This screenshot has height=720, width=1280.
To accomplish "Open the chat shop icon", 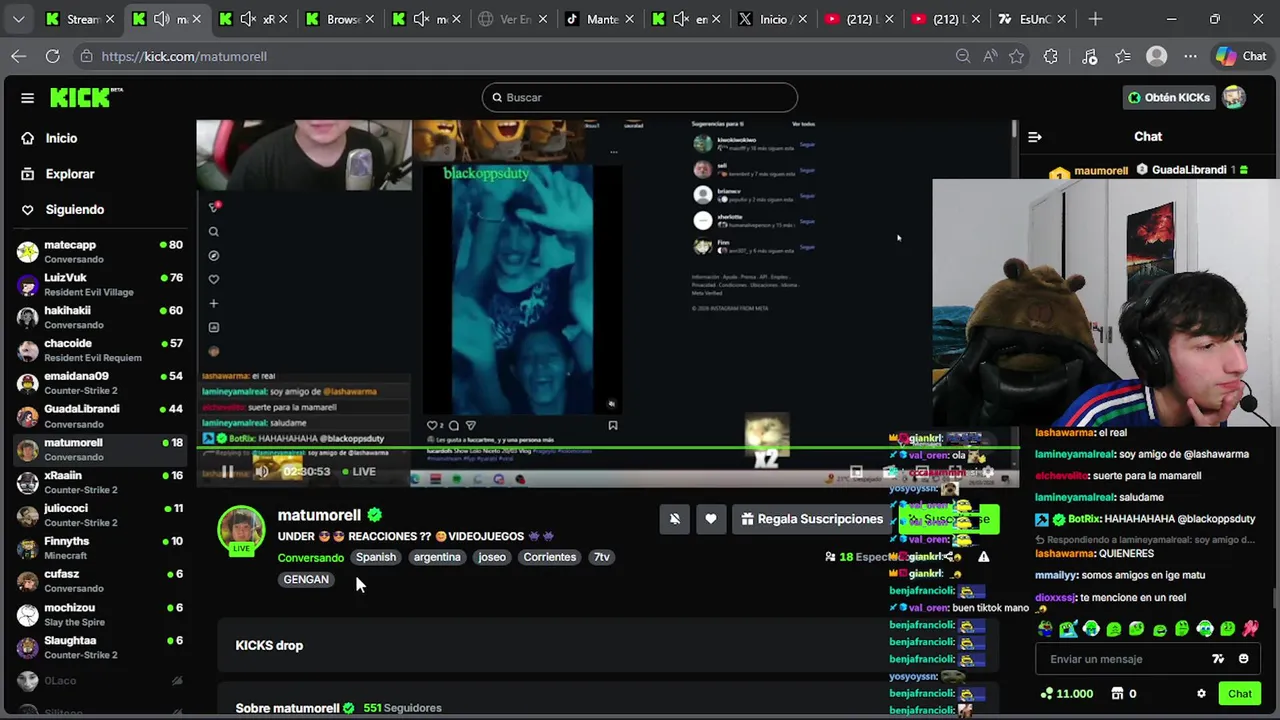I will point(1117,694).
